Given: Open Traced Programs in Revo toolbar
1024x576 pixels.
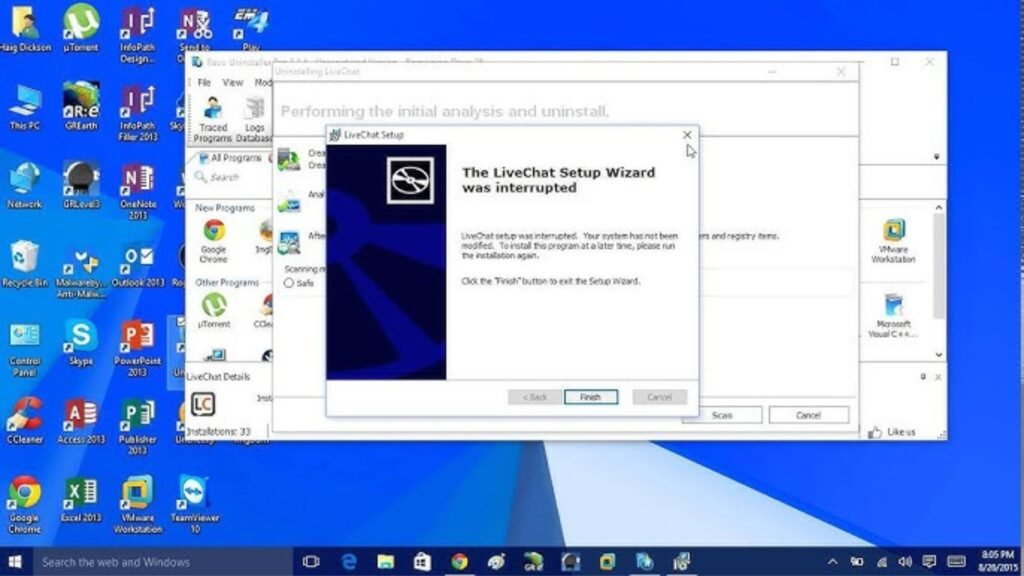Looking at the screenshot, I should click(x=213, y=119).
